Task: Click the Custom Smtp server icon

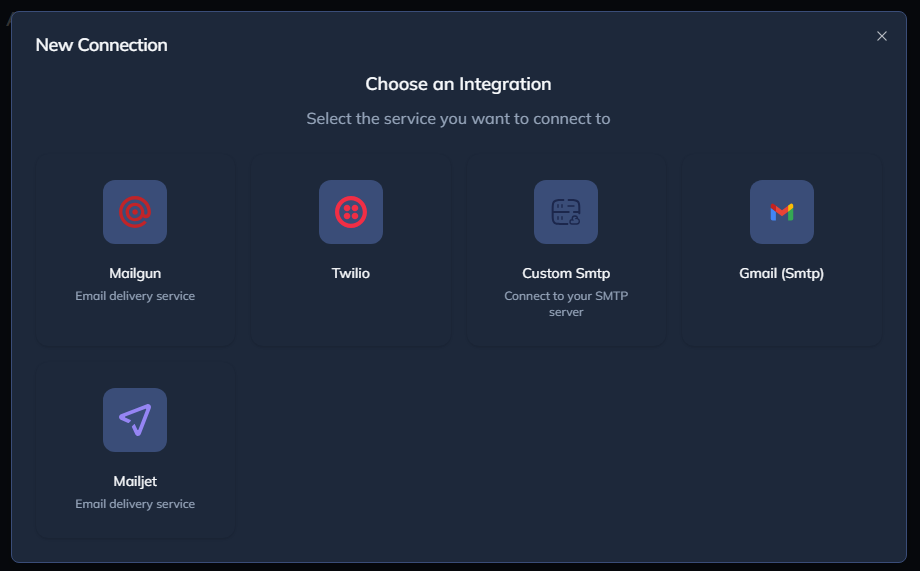Action: coord(566,212)
